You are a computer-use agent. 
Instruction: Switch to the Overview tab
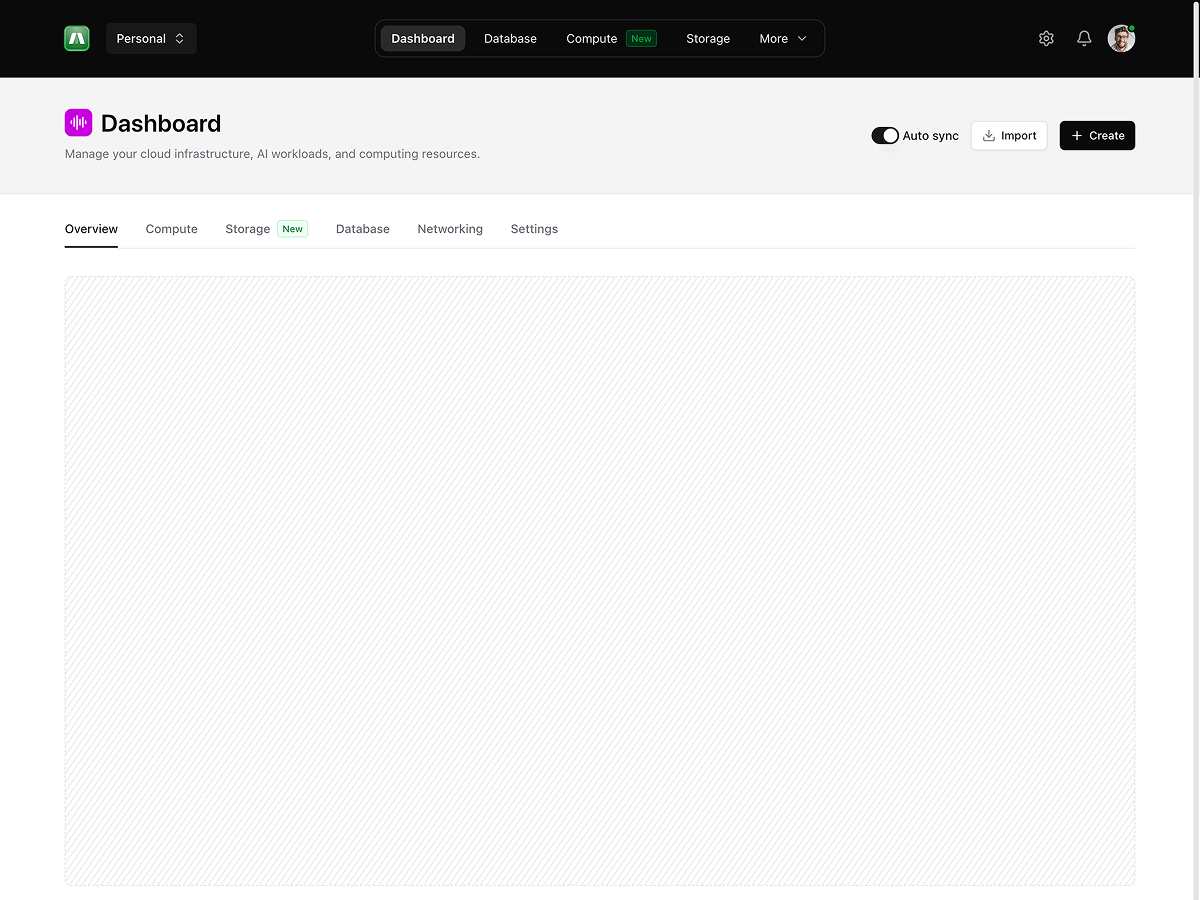click(91, 229)
